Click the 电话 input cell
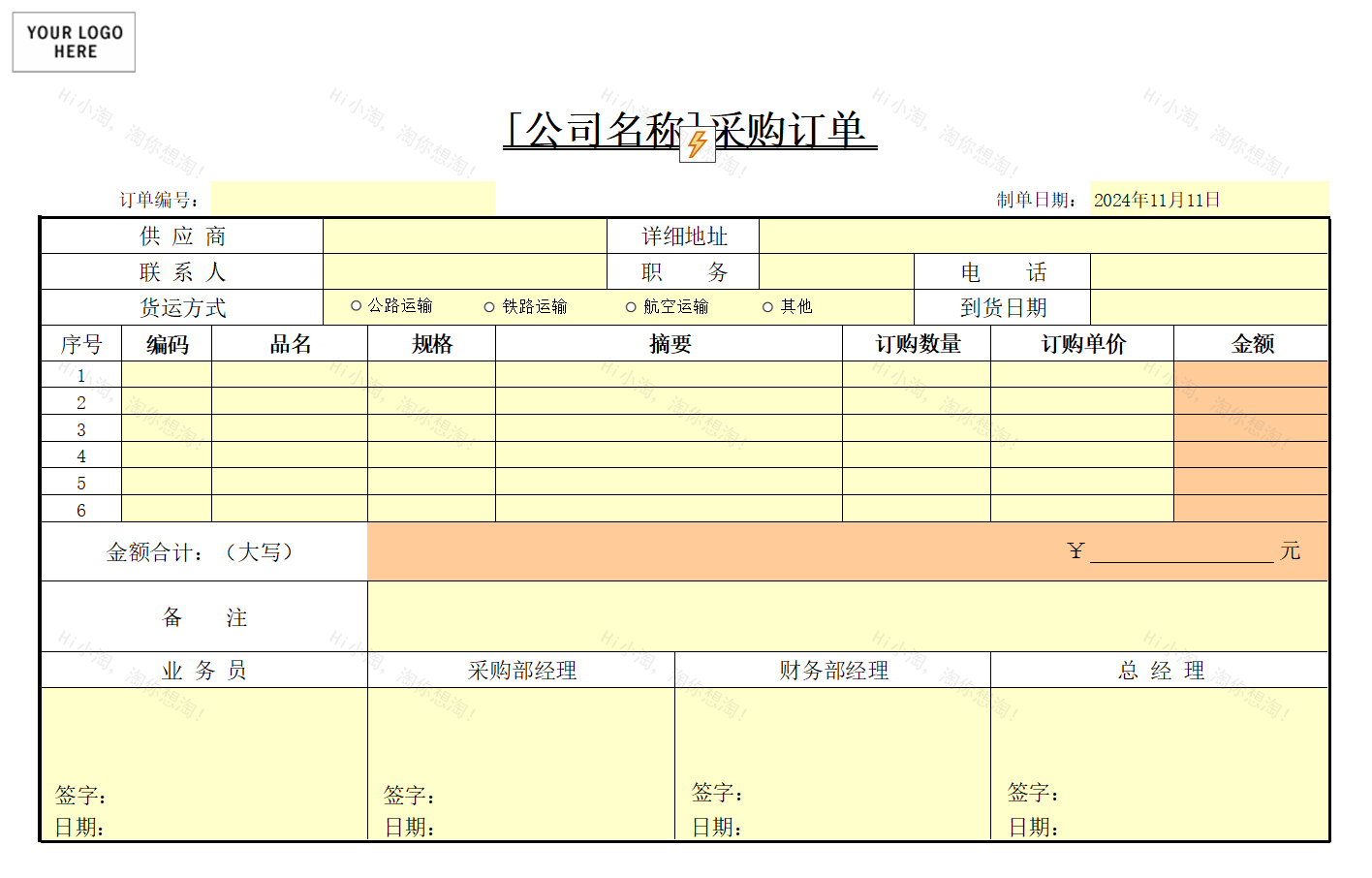1372x878 pixels. tap(1208, 272)
